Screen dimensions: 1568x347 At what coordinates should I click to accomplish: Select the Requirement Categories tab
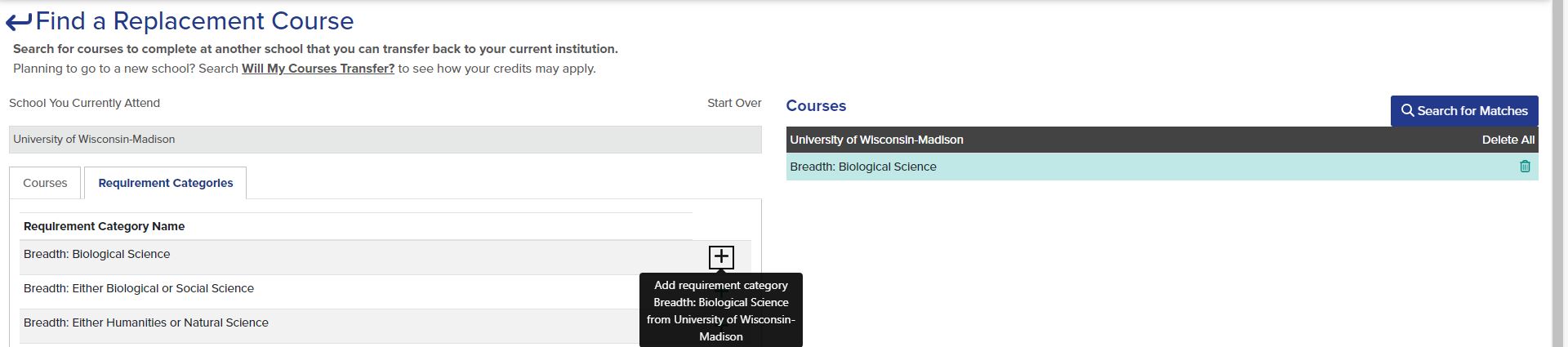click(x=166, y=183)
